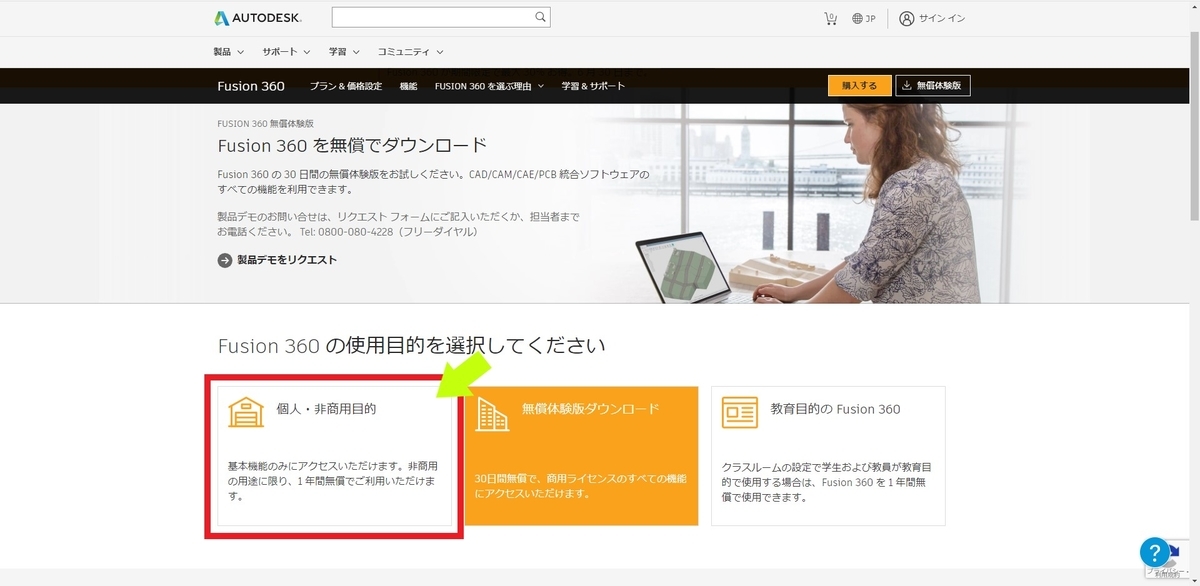
Task: Click the サイン イン person icon
Action: (905, 17)
